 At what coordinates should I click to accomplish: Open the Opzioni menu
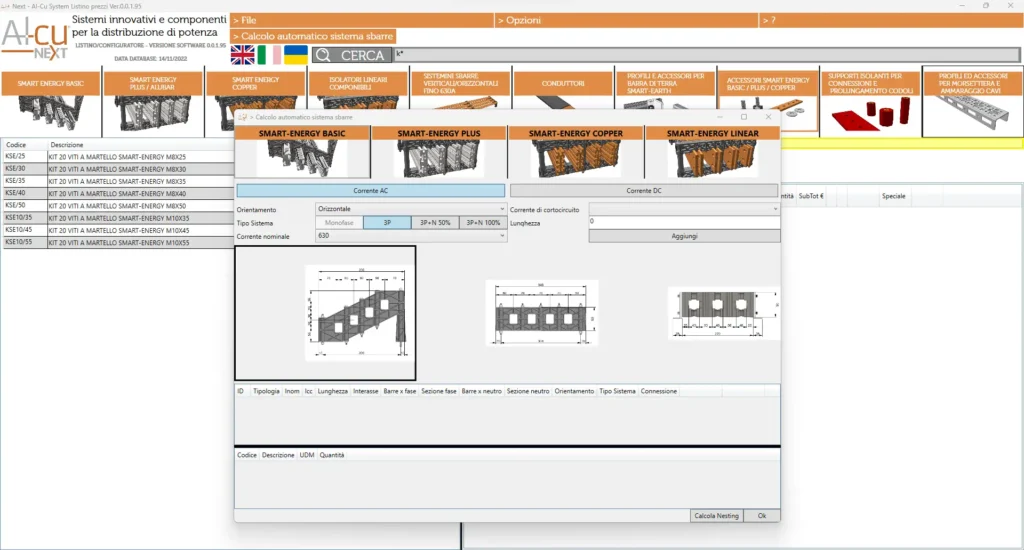[625, 20]
